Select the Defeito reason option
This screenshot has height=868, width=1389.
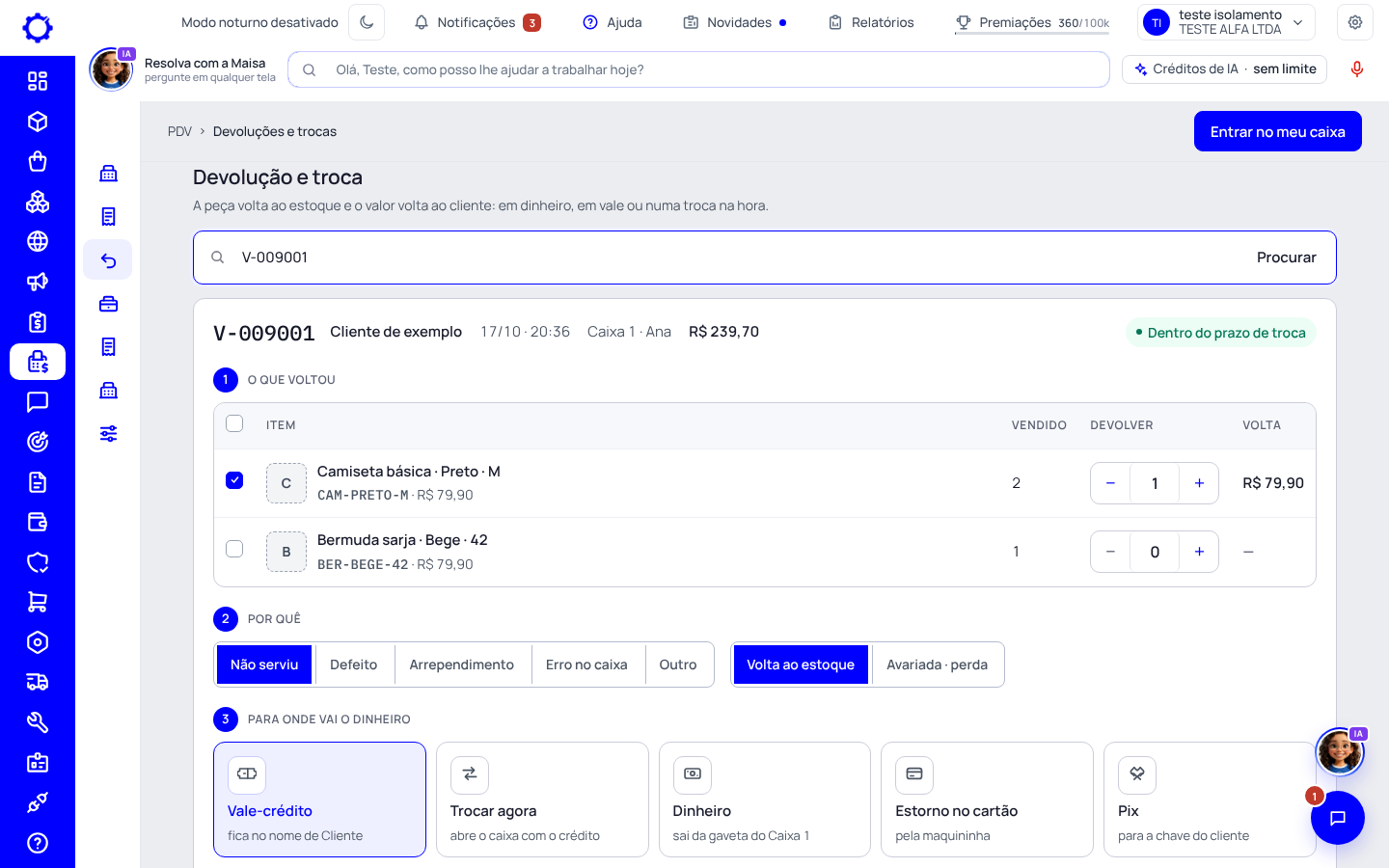pyautogui.click(x=353, y=665)
